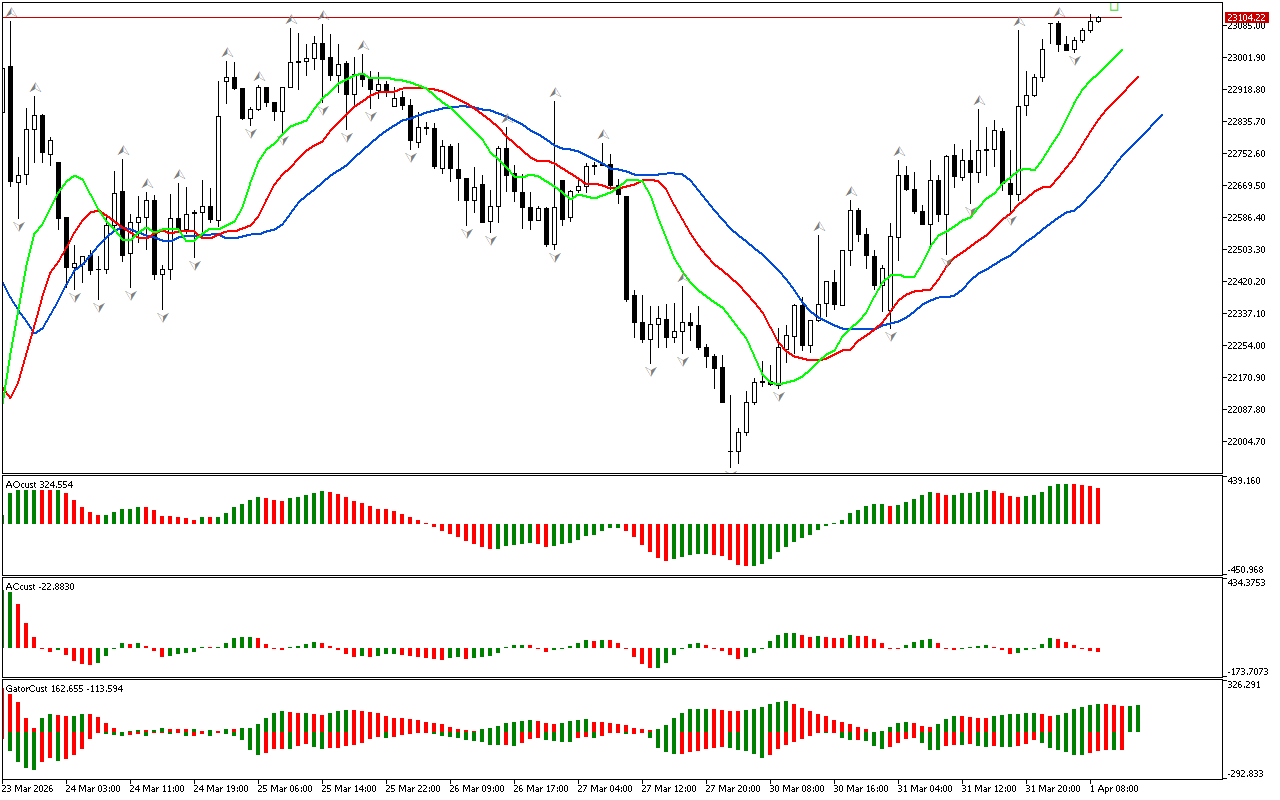Viewport: 1280px width, 800px height.
Task: Click the green Alligator lips line's right end
Action: 1120,50
